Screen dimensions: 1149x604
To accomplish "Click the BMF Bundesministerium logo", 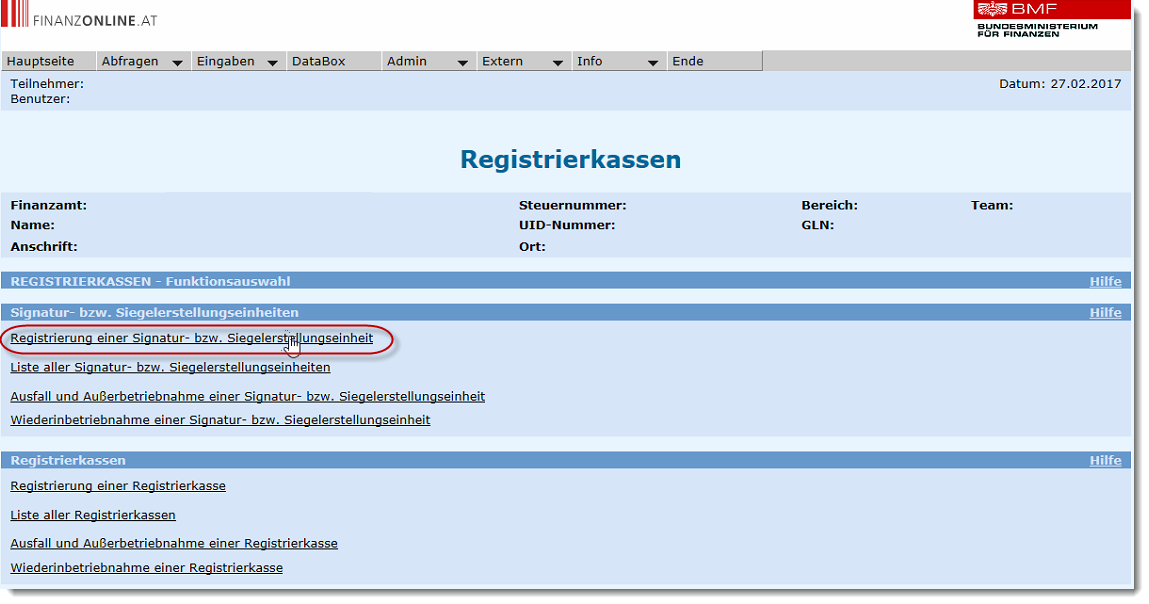I will (1037, 20).
